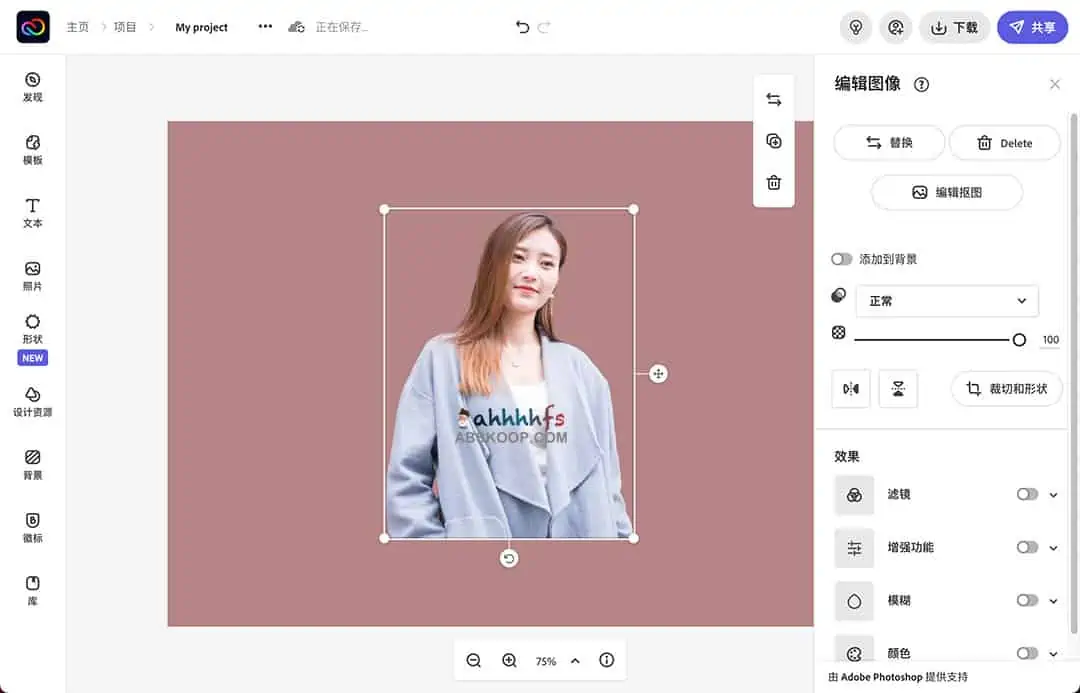Image resolution: width=1080 pixels, height=693 pixels.
Task: Open the 照片 photos panel
Action: [x=31, y=274]
